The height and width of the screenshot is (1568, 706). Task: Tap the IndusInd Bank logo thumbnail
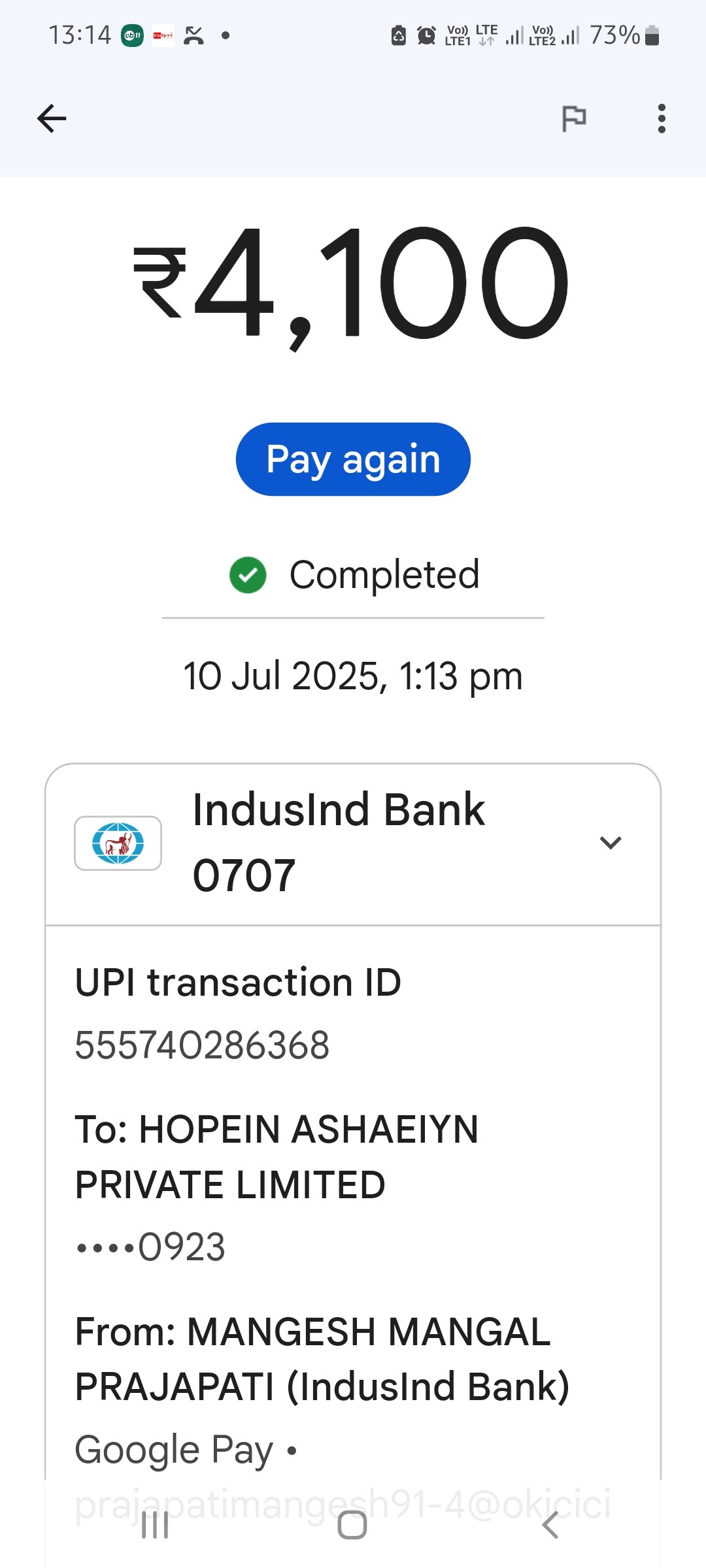[118, 843]
